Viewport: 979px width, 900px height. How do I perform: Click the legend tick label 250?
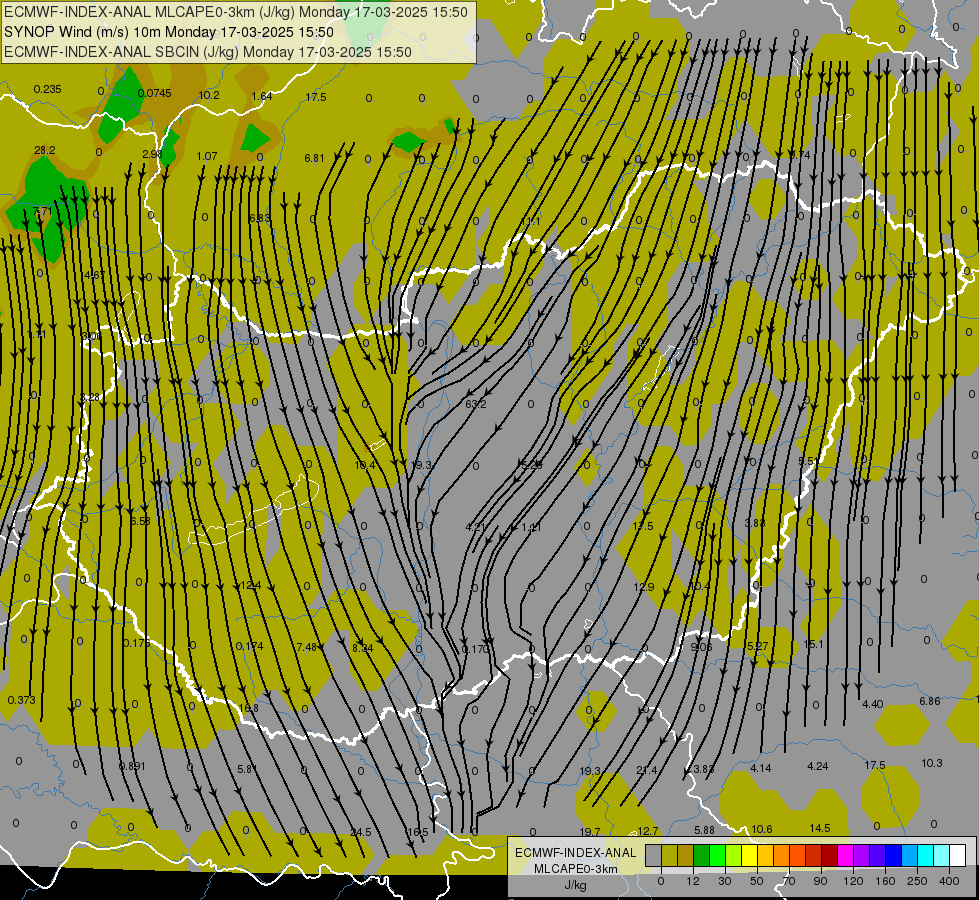917,881
